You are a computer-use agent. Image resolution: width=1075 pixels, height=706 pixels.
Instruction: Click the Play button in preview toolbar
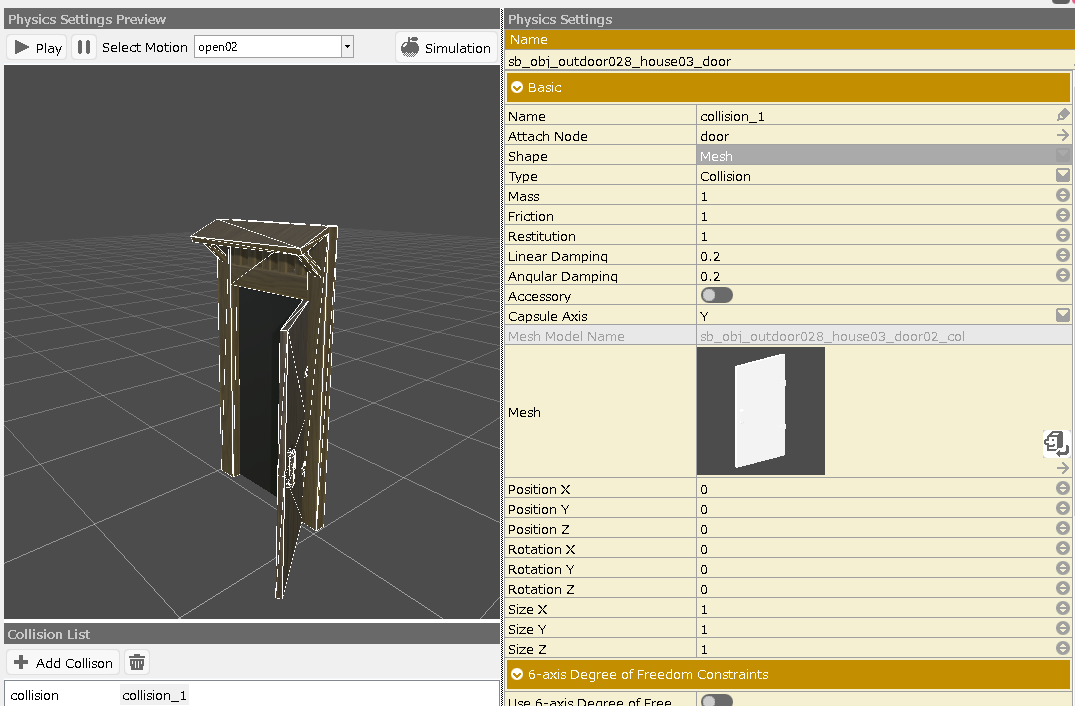(37, 47)
